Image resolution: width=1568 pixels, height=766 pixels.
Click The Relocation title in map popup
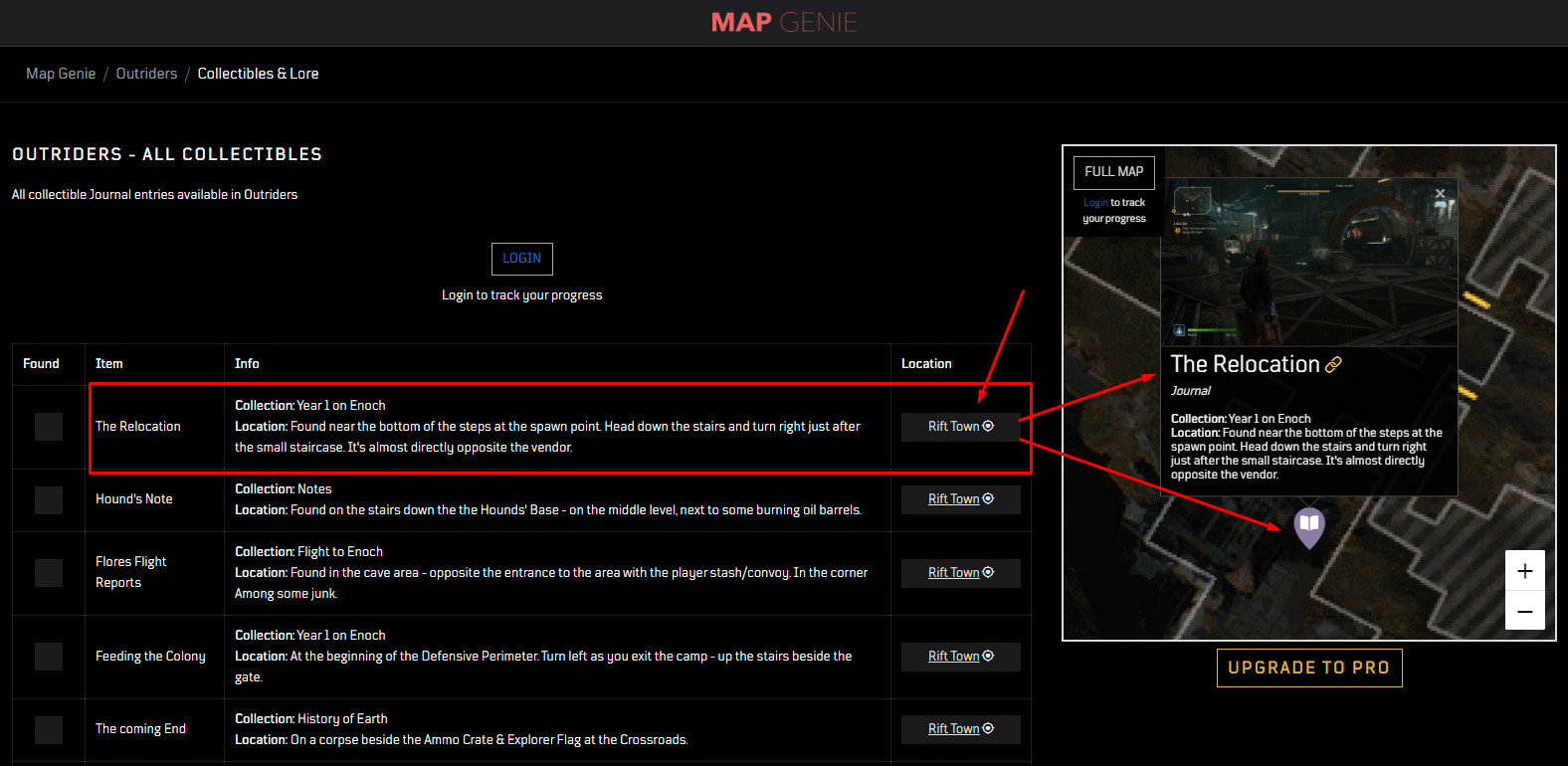[1245, 364]
